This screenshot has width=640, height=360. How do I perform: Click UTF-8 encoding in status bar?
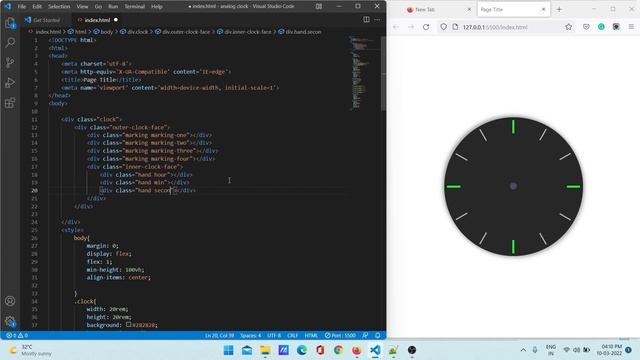273,336
